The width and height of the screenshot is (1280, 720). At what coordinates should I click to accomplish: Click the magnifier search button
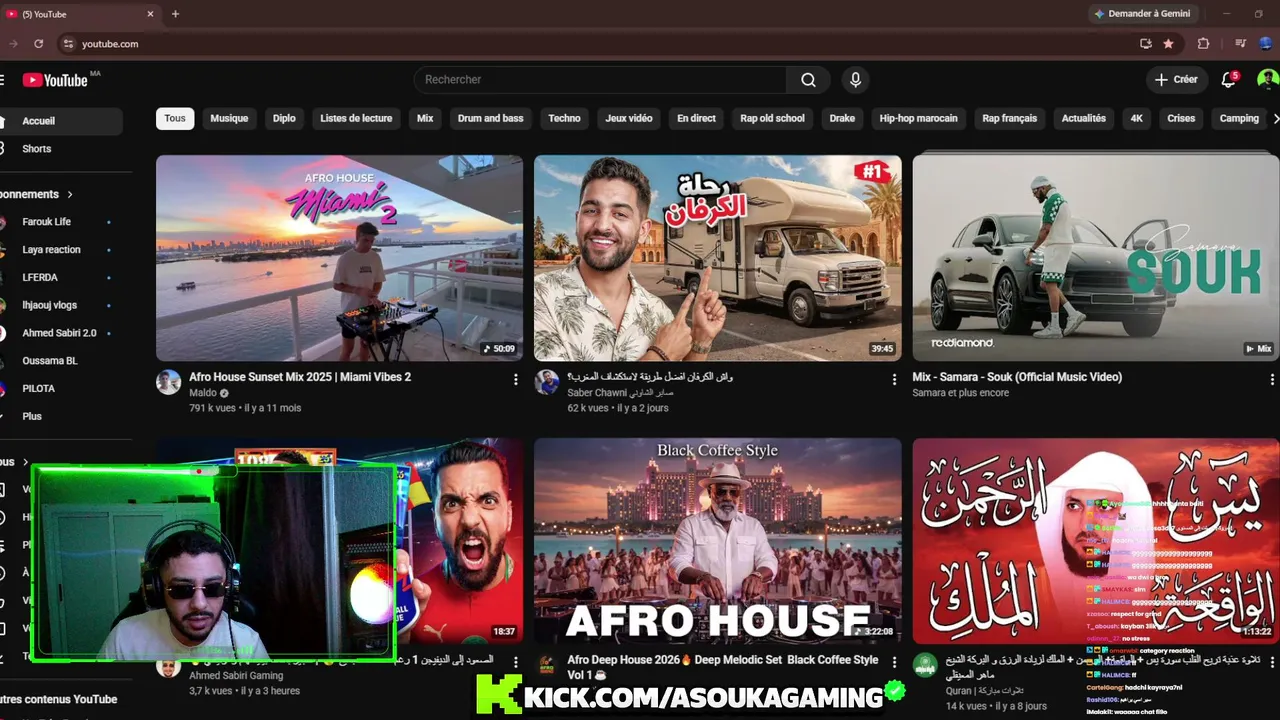[x=808, y=80]
